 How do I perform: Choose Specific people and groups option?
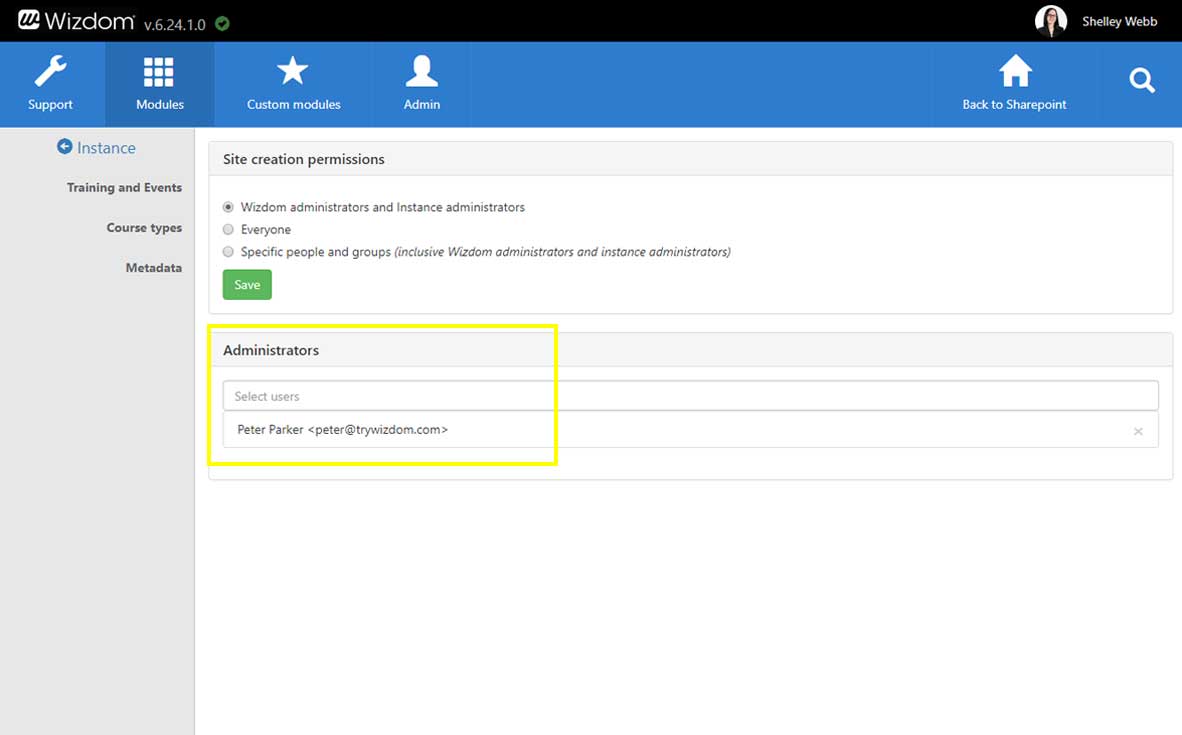pos(229,252)
